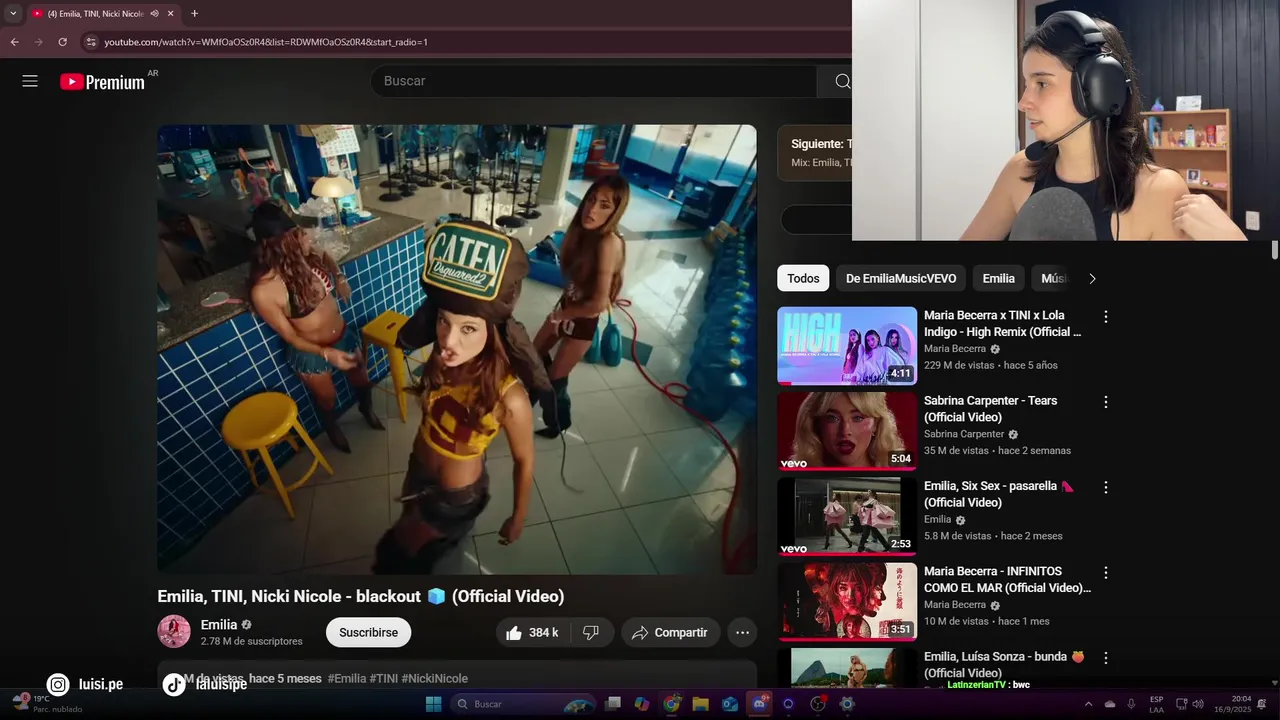Viewport: 1280px width, 720px height.
Task: Click the ESP LAA language indicator
Action: coord(1156,704)
